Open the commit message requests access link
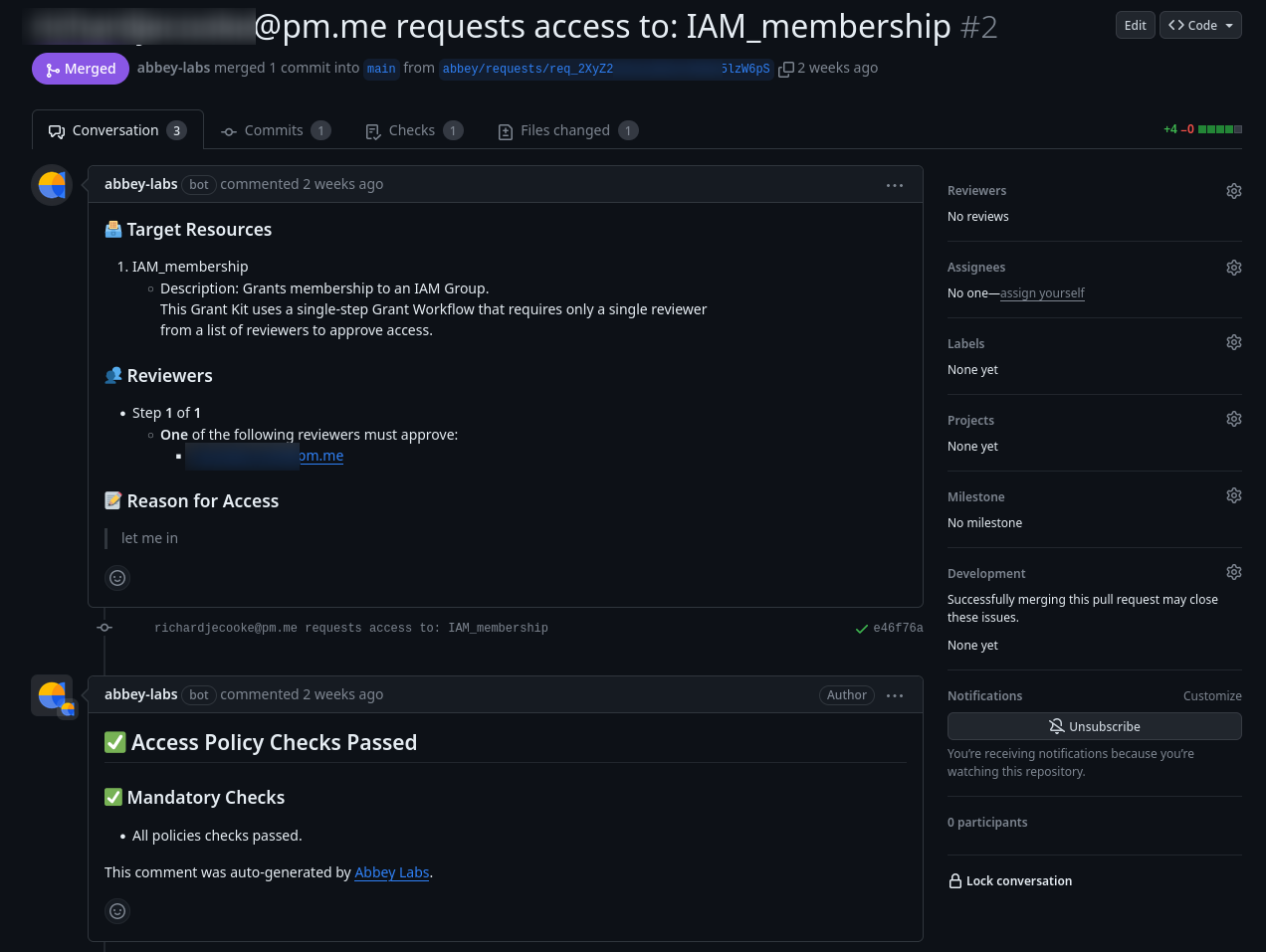1266x952 pixels. (x=351, y=628)
